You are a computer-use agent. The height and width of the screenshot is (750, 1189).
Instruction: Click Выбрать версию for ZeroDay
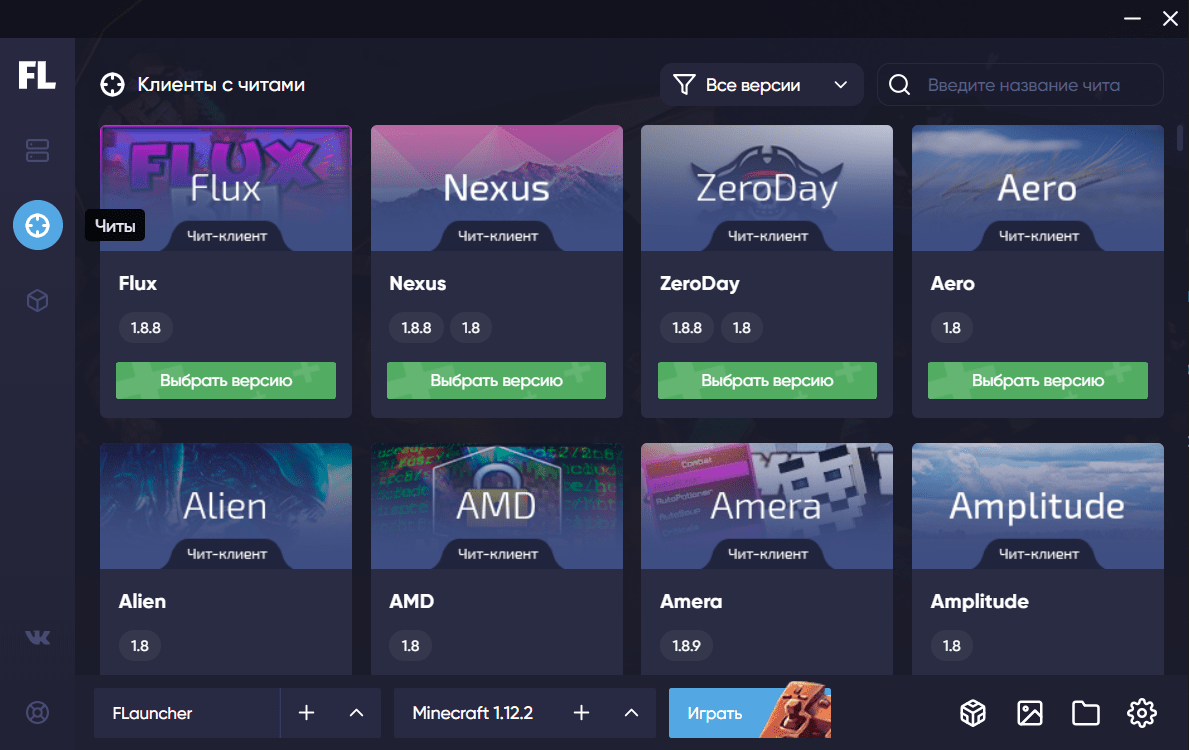(767, 381)
